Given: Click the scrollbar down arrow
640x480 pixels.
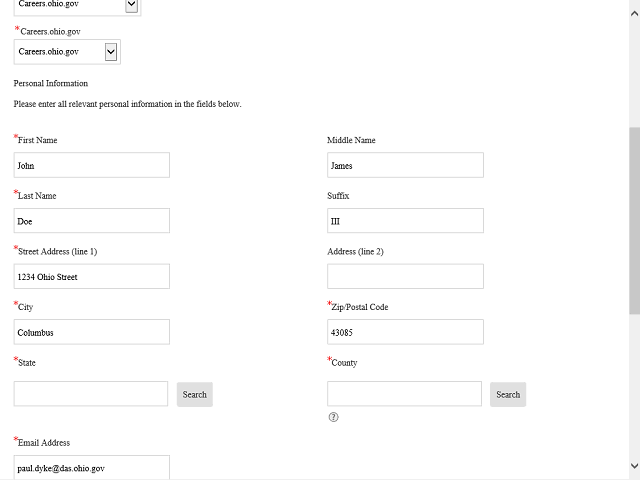Looking at the screenshot, I should [634, 466].
